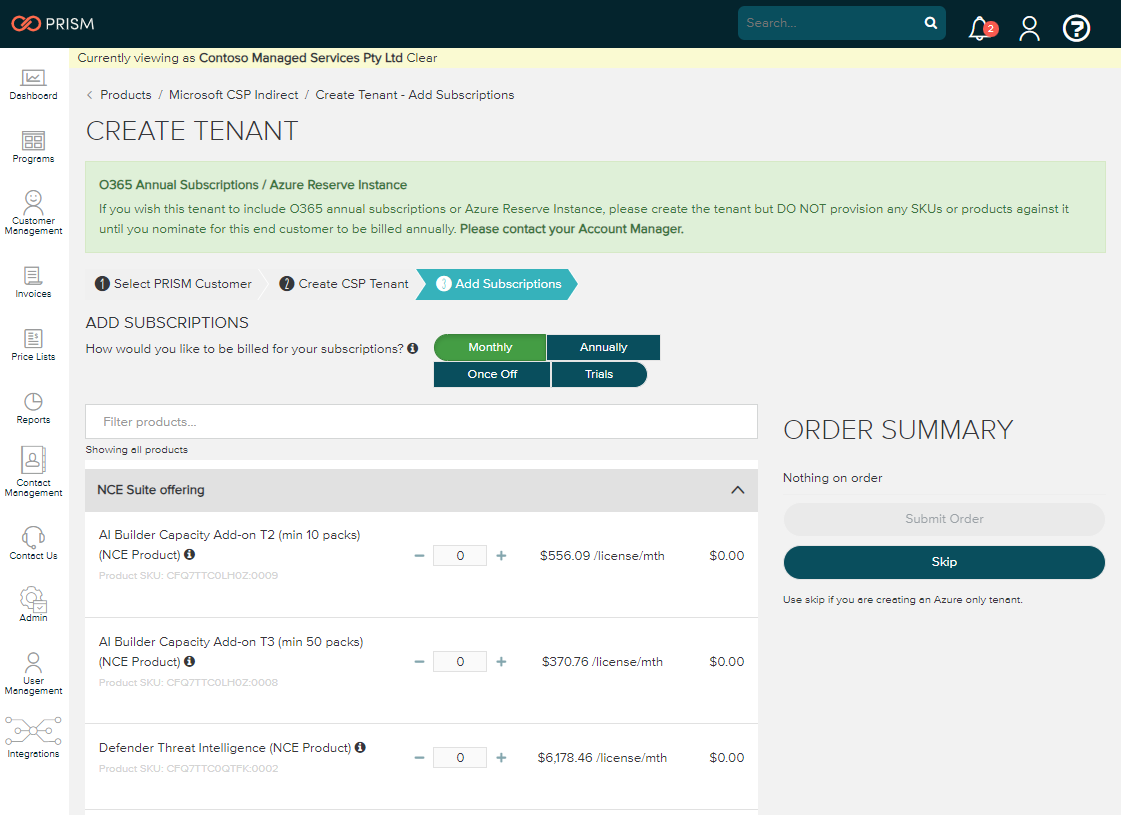Click the notifications bell icon
1121x815 pixels.
coord(979,29)
